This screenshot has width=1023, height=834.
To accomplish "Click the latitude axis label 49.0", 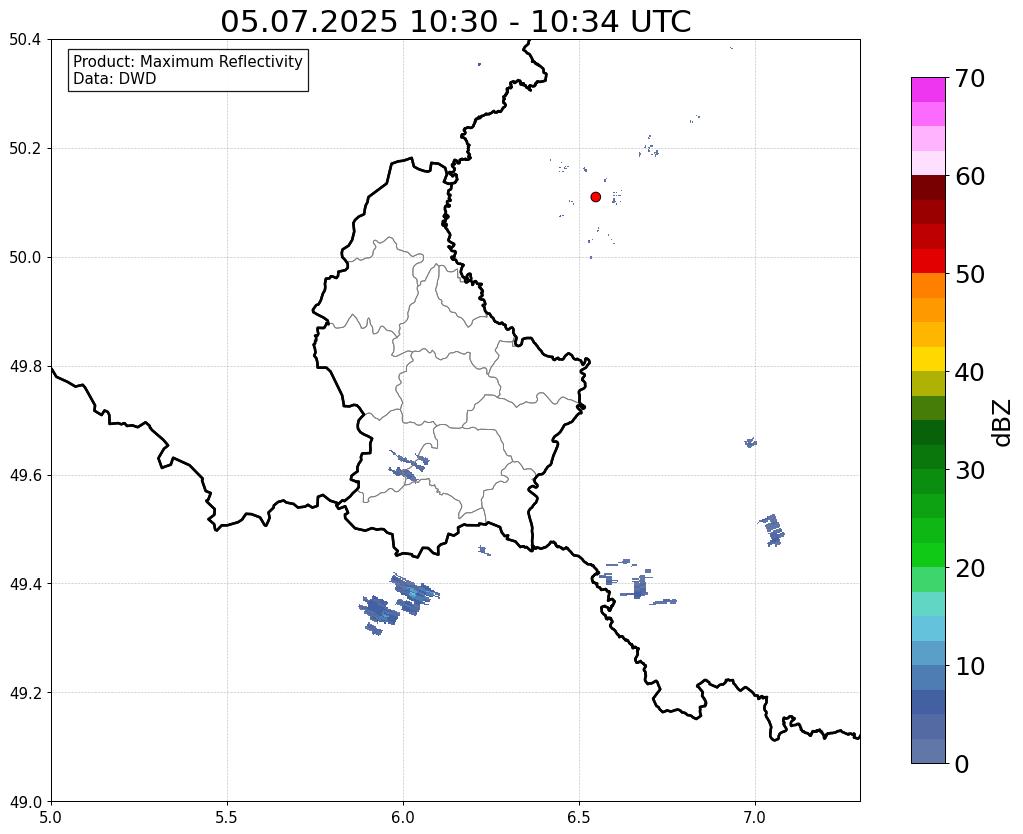I will (x=25, y=801).
